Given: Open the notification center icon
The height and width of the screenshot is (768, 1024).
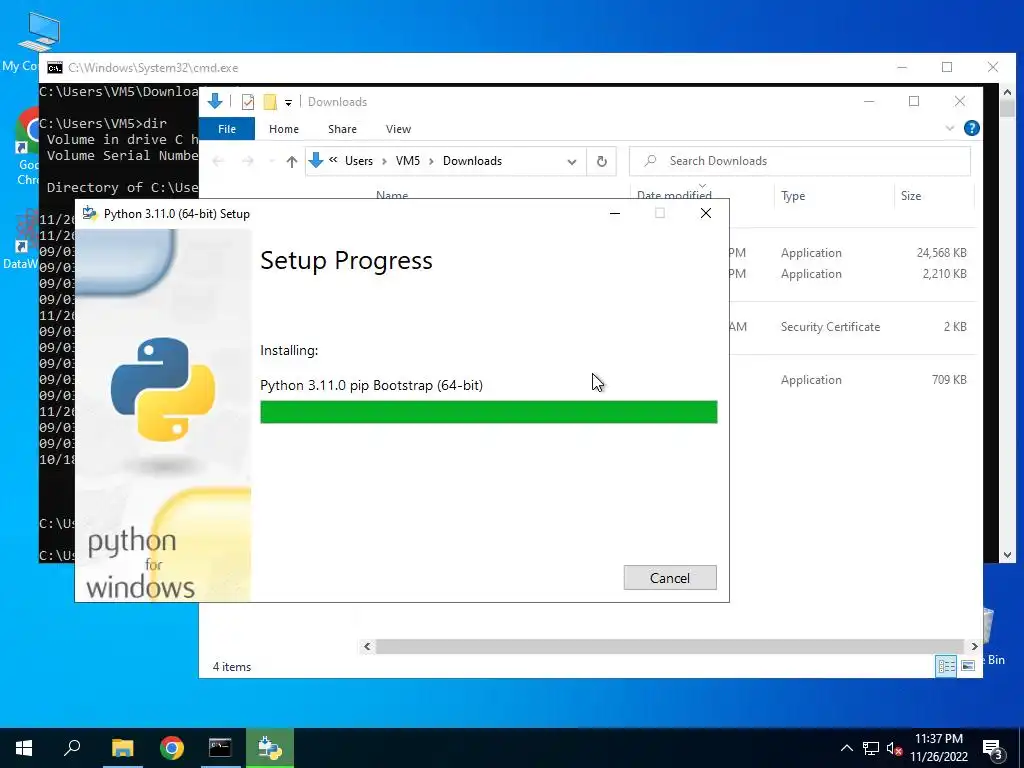Looking at the screenshot, I should pos(994,750).
